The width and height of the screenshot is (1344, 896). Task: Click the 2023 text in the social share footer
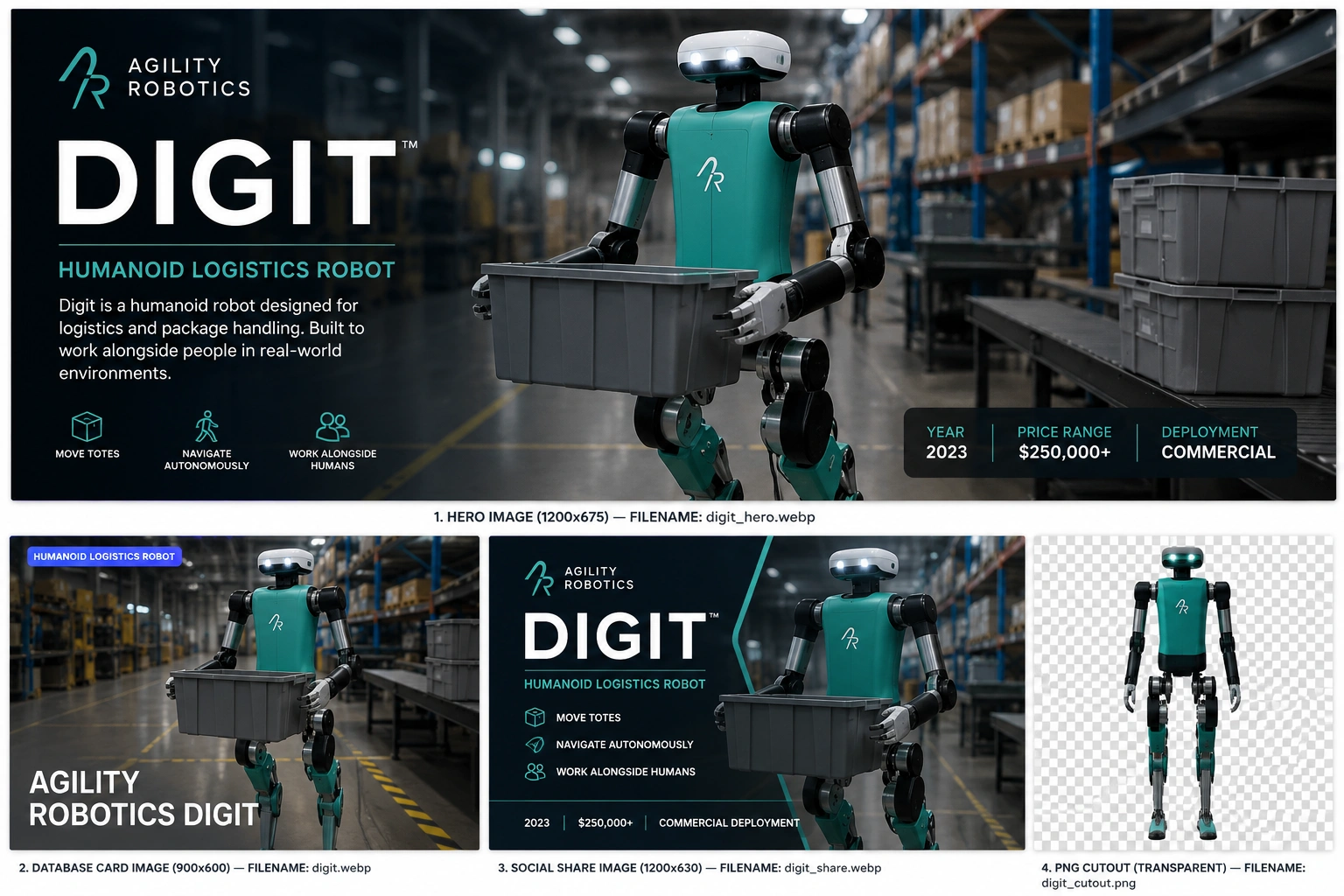(536, 823)
